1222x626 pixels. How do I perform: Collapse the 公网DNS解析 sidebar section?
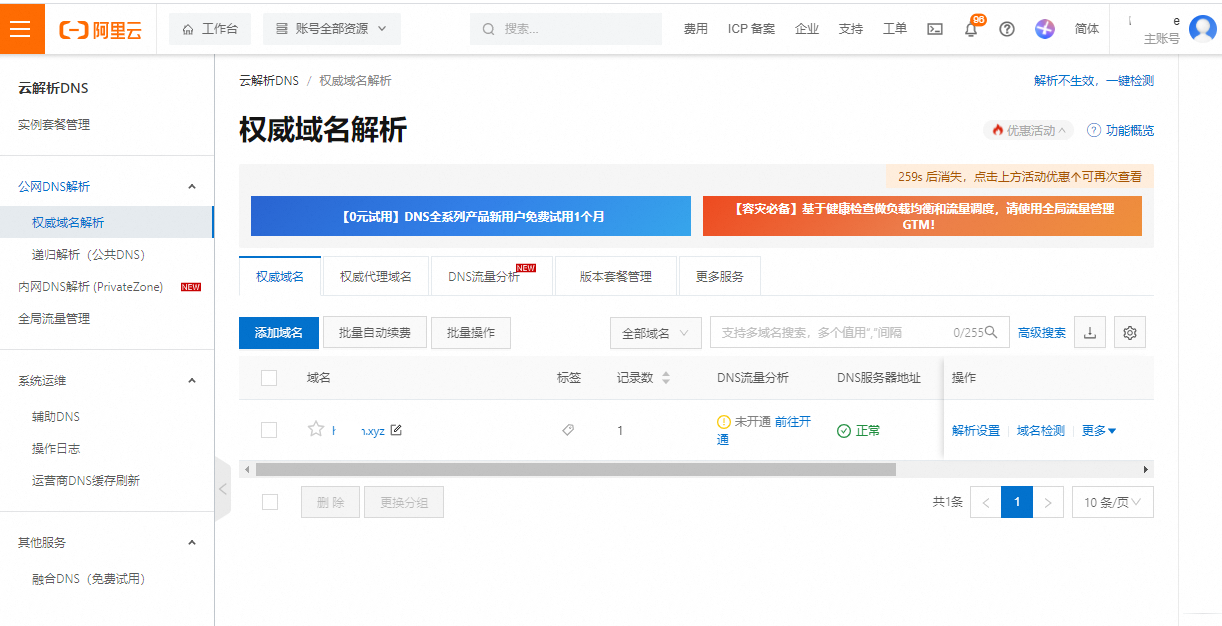(192, 187)
